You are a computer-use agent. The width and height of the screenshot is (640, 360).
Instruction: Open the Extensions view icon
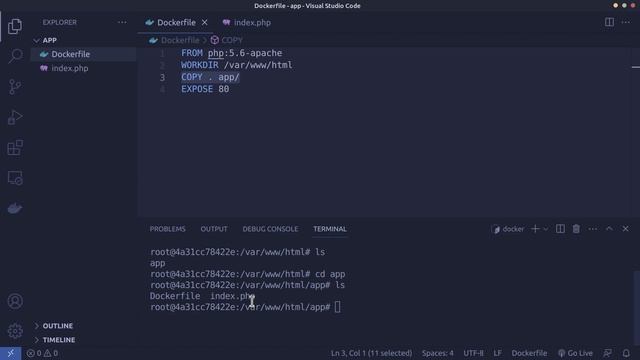[15, 147]
